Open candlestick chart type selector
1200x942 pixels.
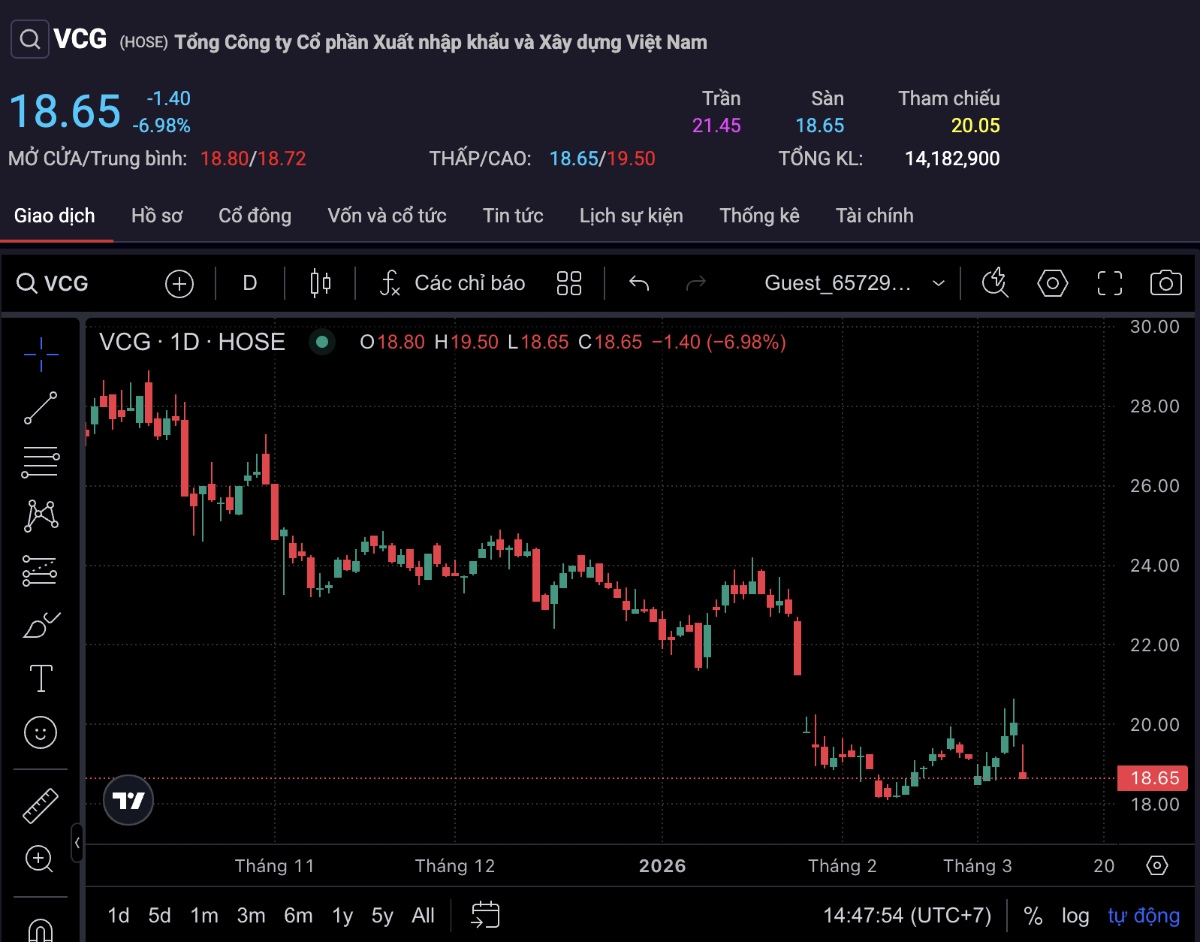point(320,283)
